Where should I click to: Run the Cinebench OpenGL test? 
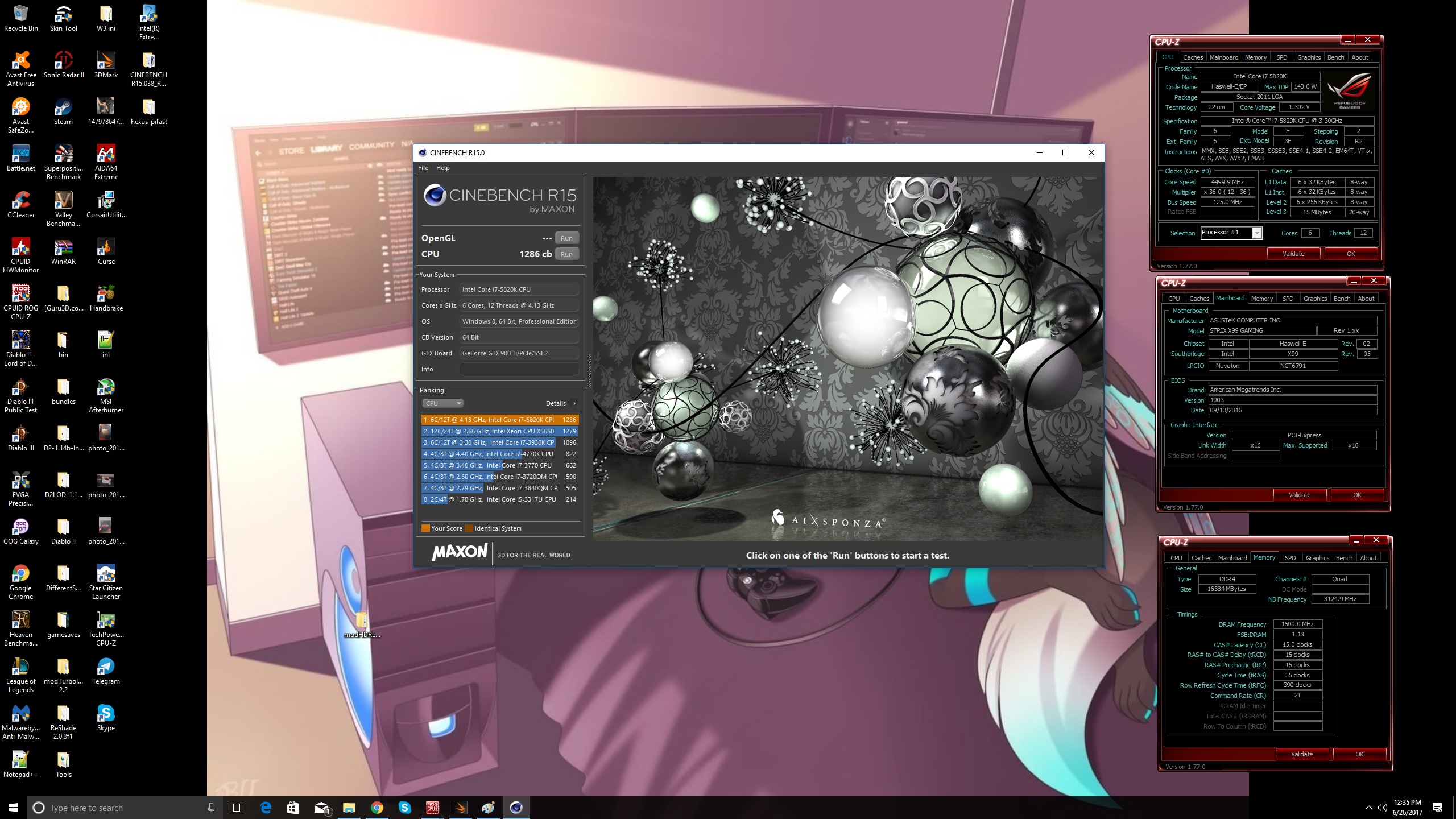[566, 238]
